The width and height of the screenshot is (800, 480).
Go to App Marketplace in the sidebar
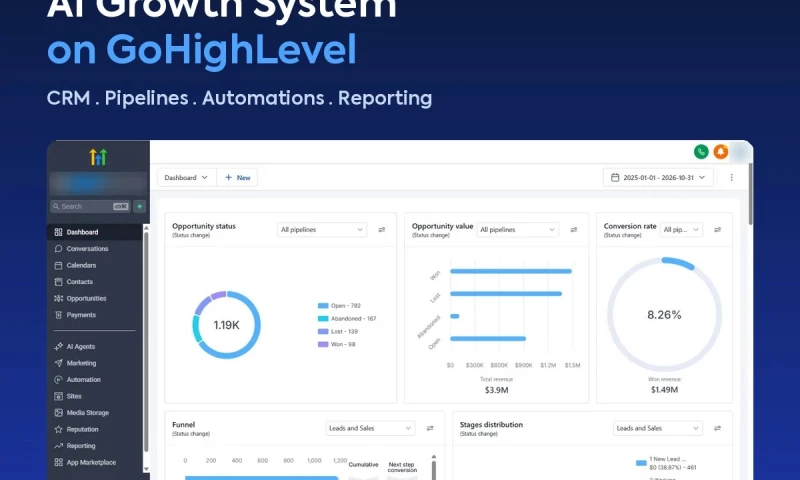coord(94,463)
